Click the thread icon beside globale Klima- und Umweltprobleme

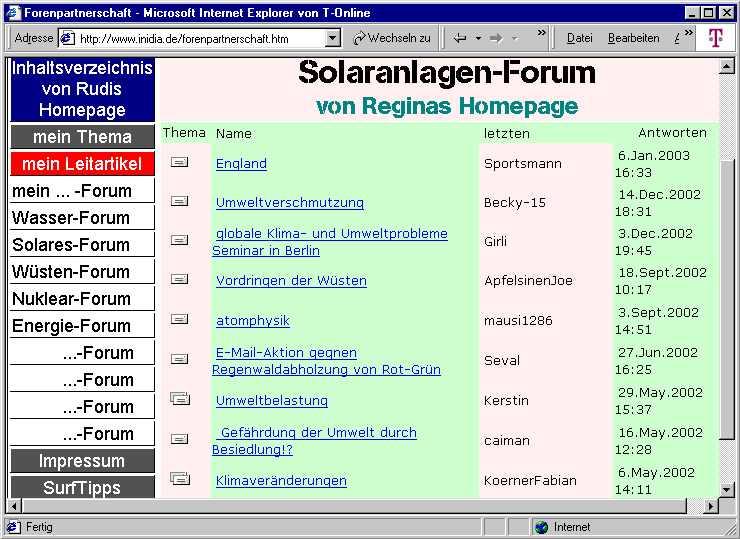click(179, 240)
